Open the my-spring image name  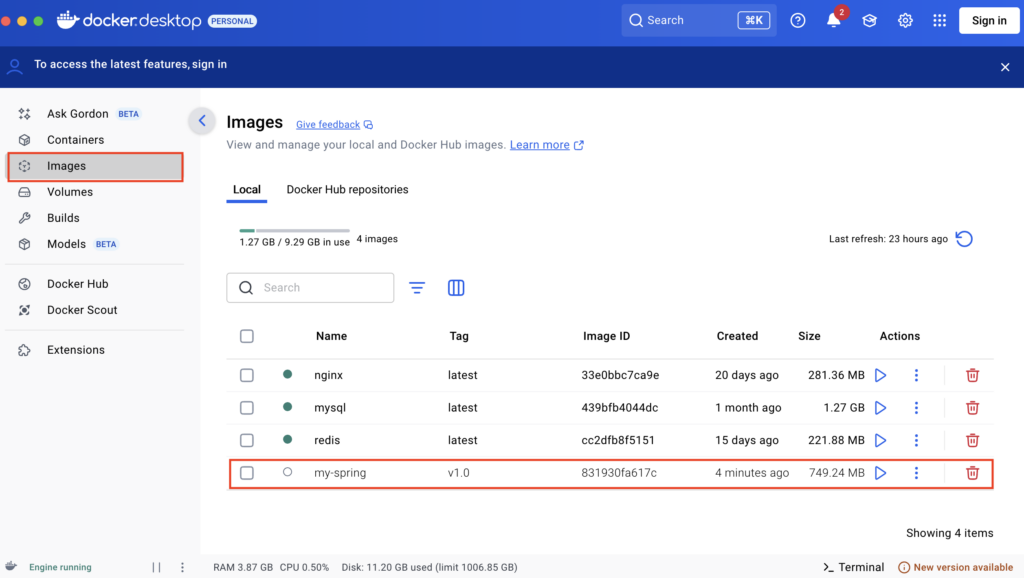[340, 473]
